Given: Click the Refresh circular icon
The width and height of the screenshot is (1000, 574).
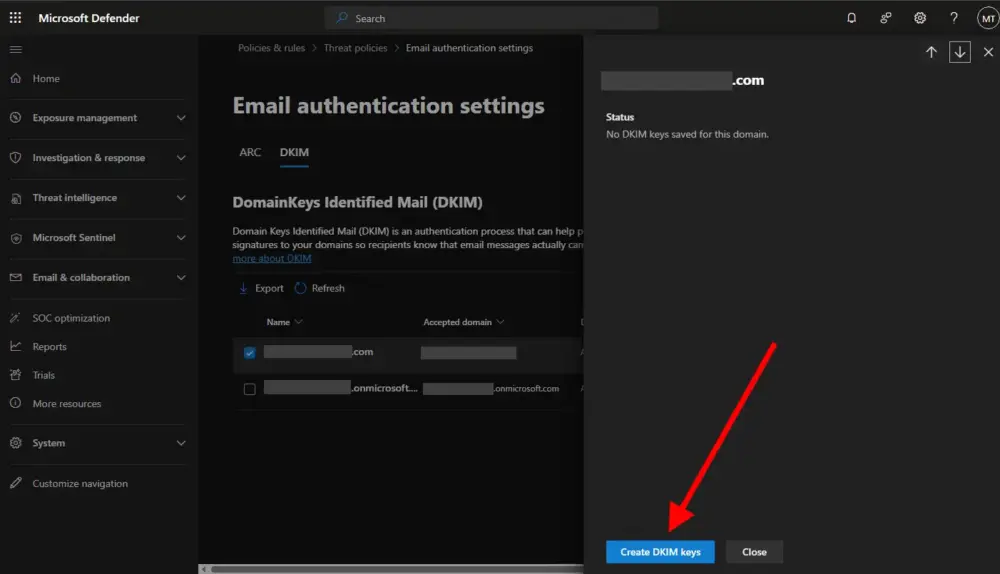Looking at the screenshot, I should (300, 288).
